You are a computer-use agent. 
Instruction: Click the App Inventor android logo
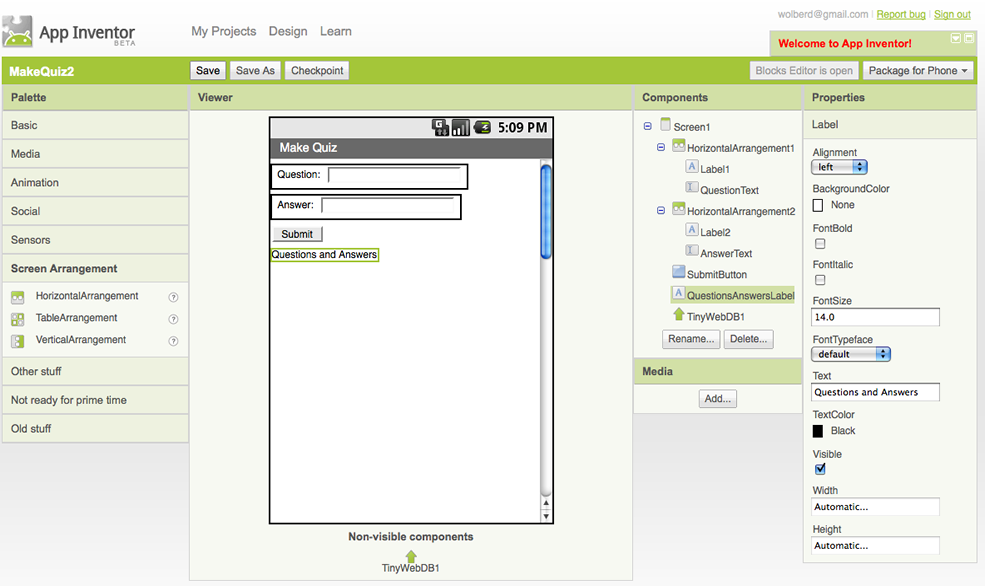[x=17, y=31]
